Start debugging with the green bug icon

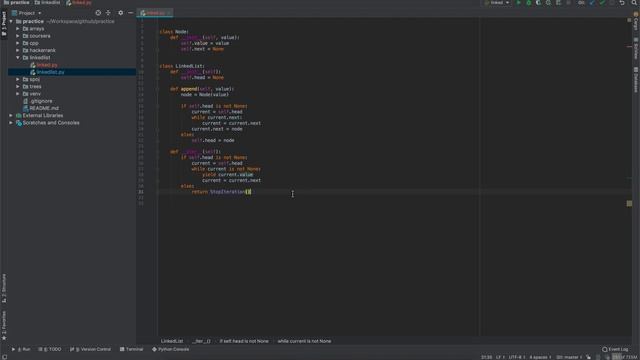529,3
